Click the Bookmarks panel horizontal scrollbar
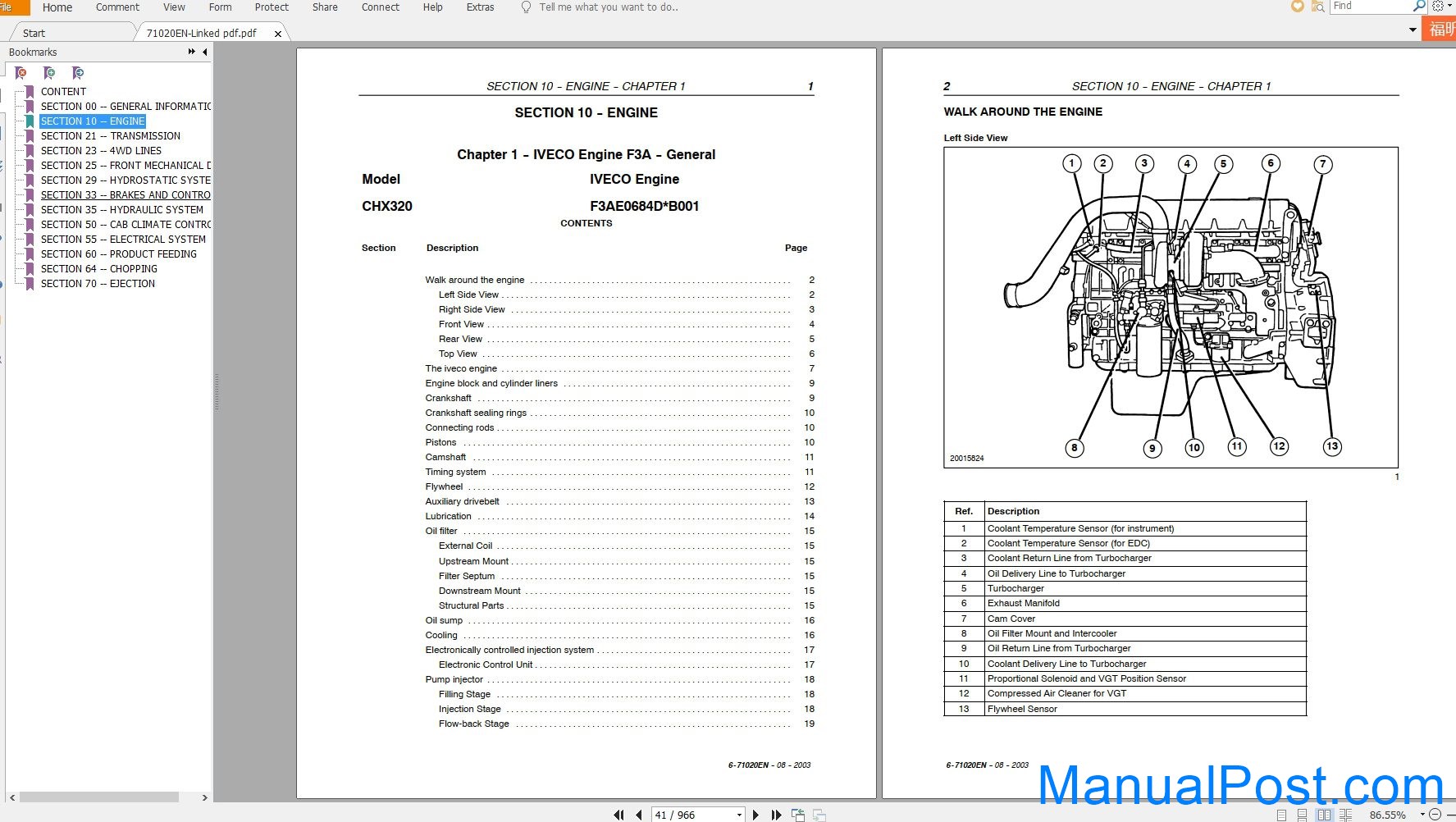 tap(99, 797)
